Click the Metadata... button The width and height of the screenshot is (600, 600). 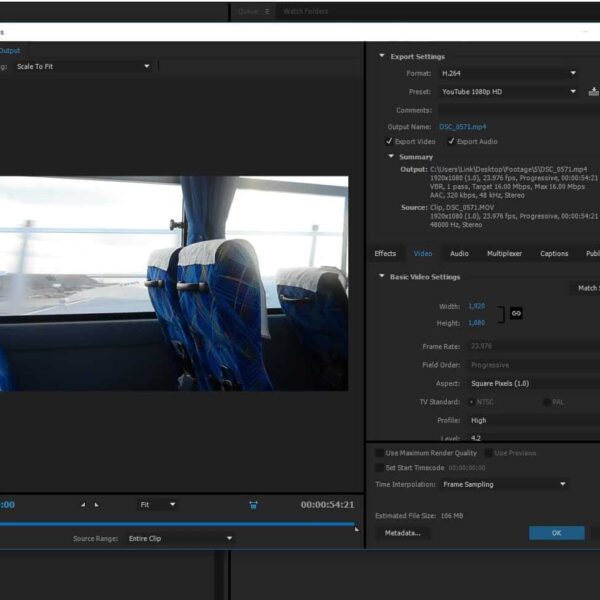pos(402,533)
